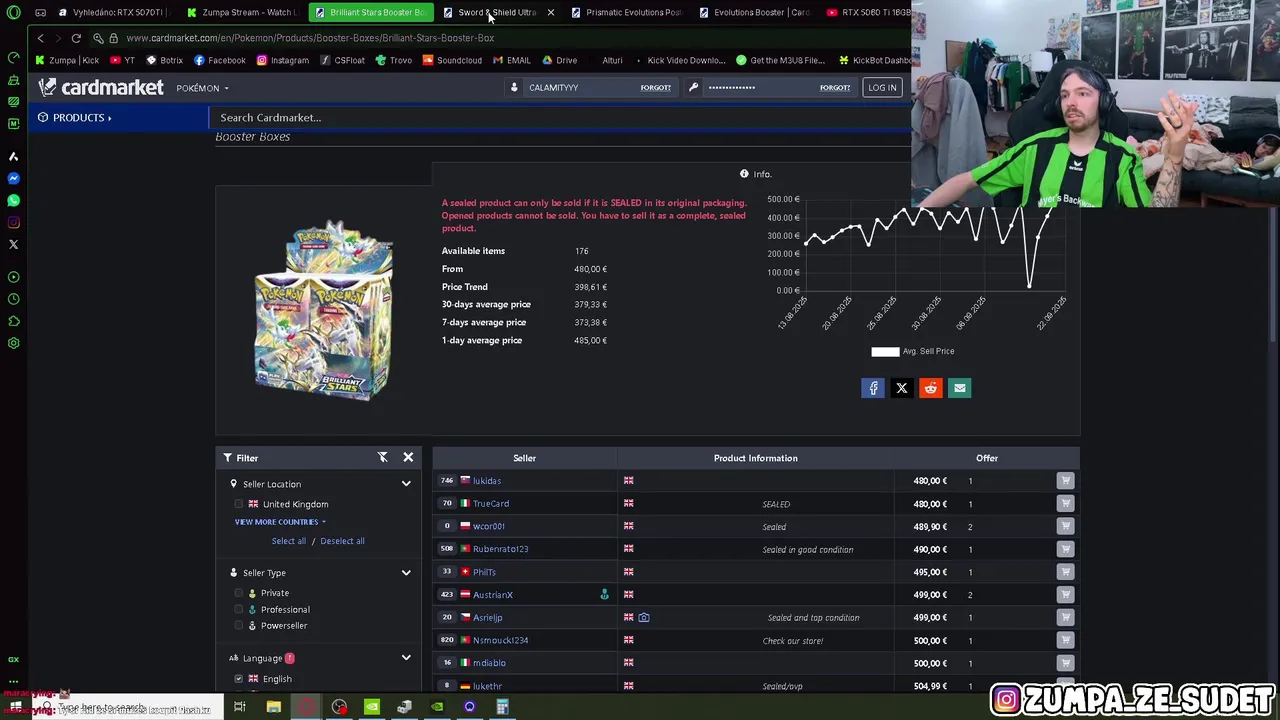Open the Soundcloud bookmark
1280x720 pixels.
452,60
